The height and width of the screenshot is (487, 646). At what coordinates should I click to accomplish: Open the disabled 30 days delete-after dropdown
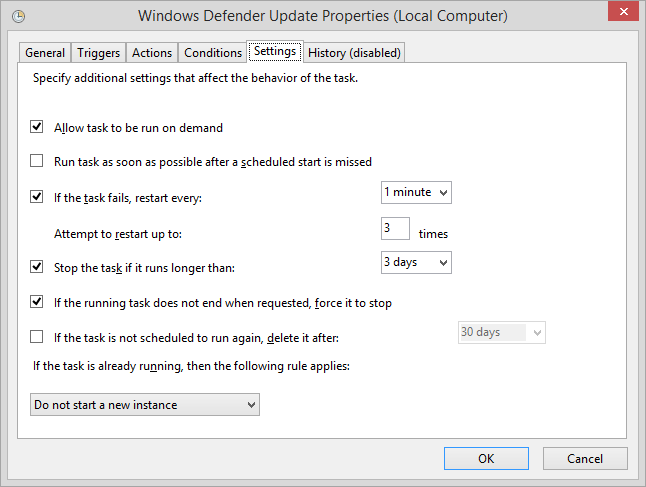502,332
